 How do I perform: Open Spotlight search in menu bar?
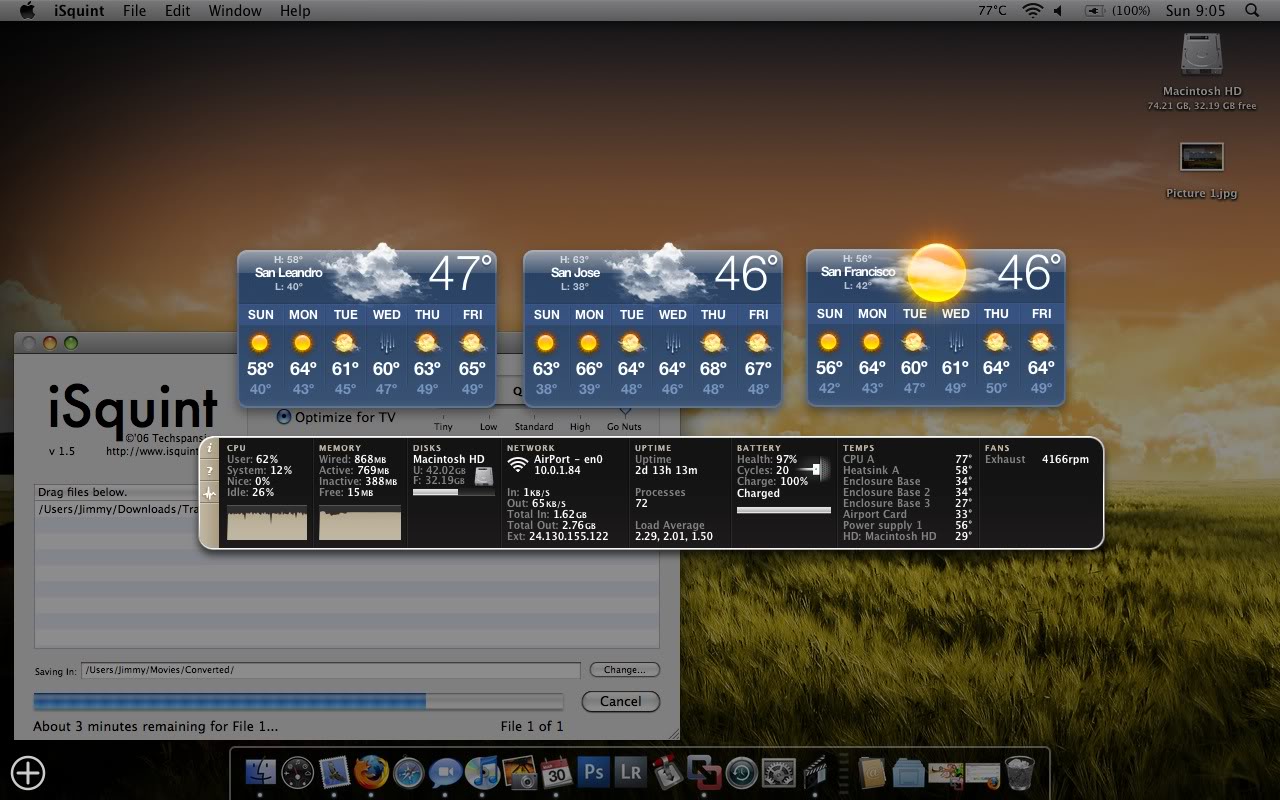click(1252, 10)
